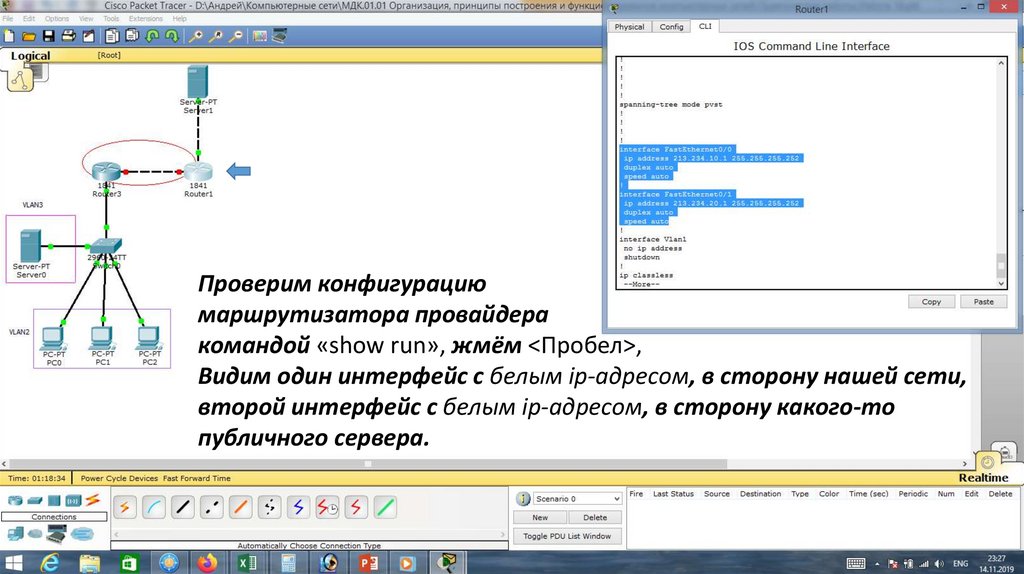Click Delete scenario button
Image resolution: width=1024 pixels, height=574 pixels.
[595, 517]
